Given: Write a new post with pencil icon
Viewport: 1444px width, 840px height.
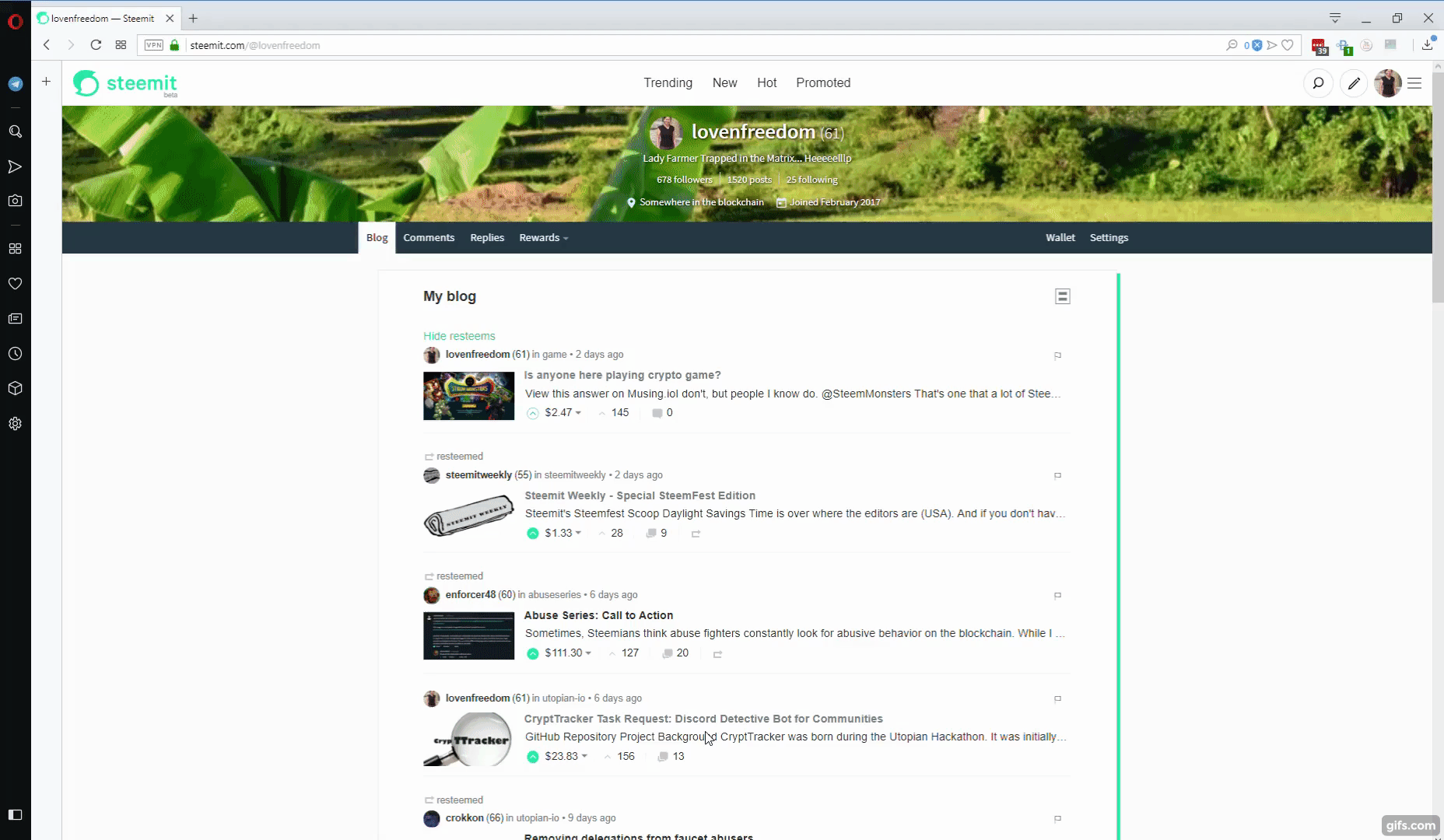Looking at the screenshot, I should pos(1354,83).
